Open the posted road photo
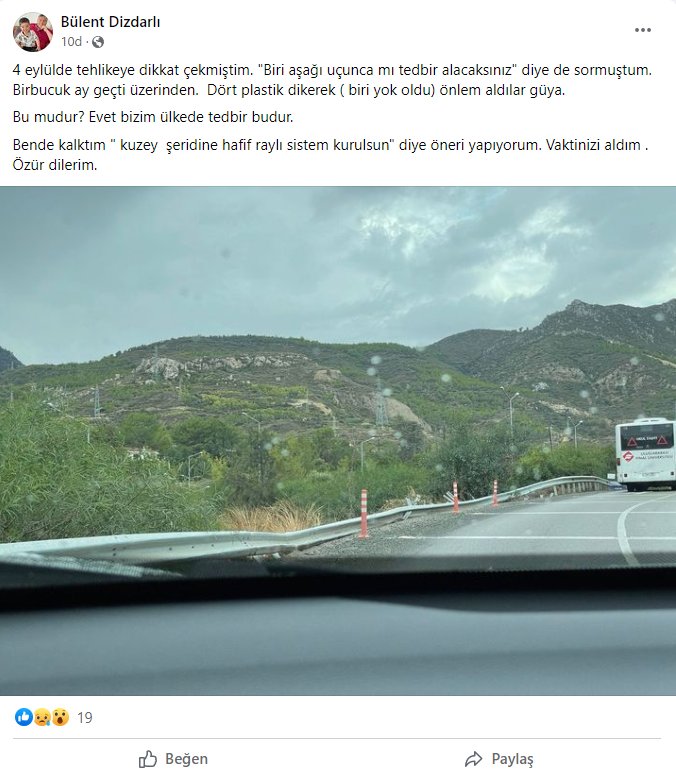 tap(338, 441)
